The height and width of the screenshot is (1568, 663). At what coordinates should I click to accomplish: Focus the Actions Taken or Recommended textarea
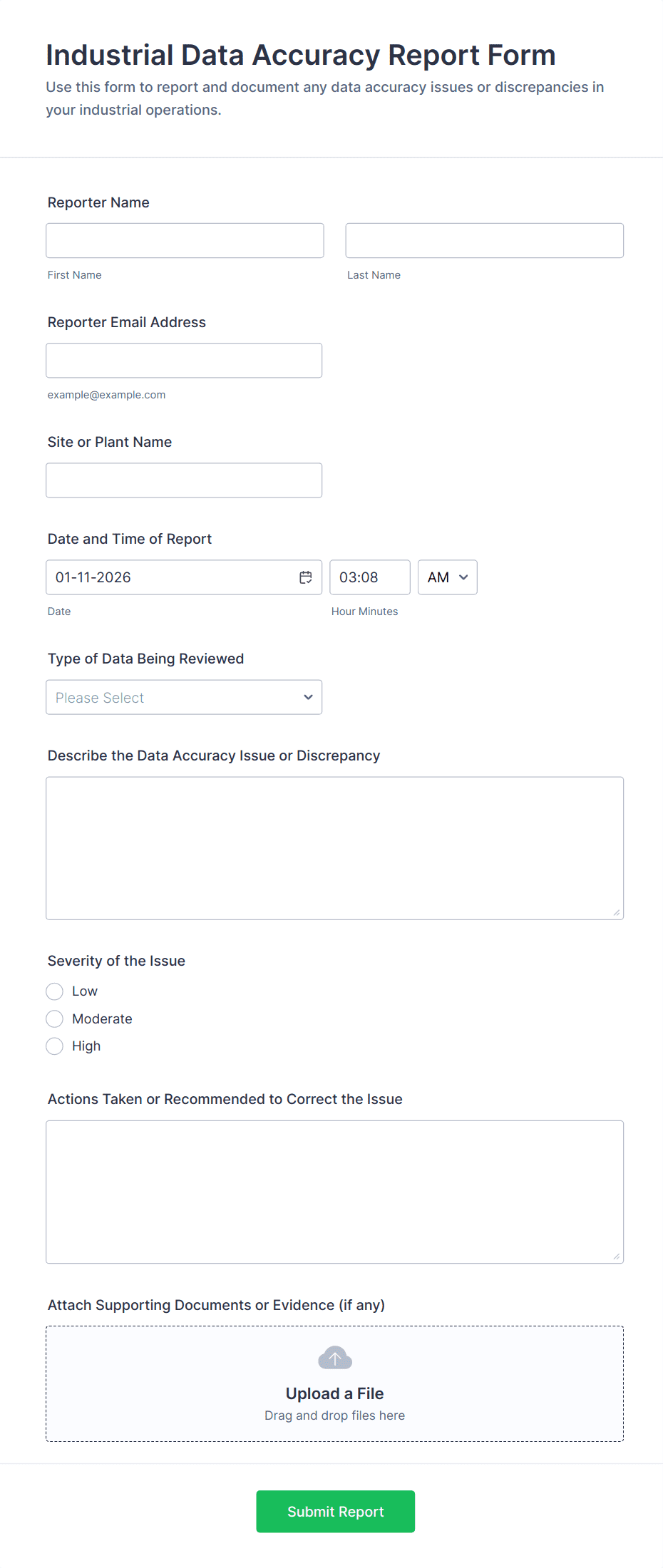coord(334,1192)
